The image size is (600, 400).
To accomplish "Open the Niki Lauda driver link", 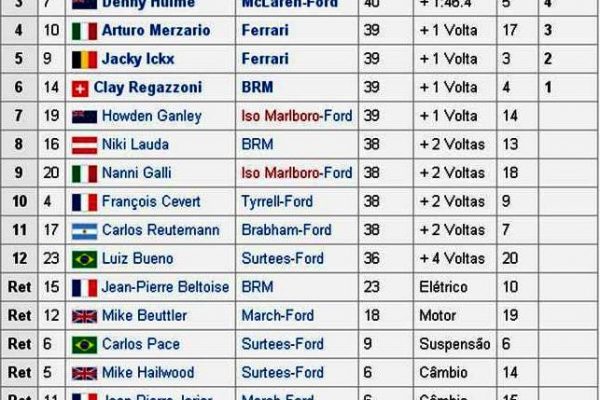I will [130, 145].
